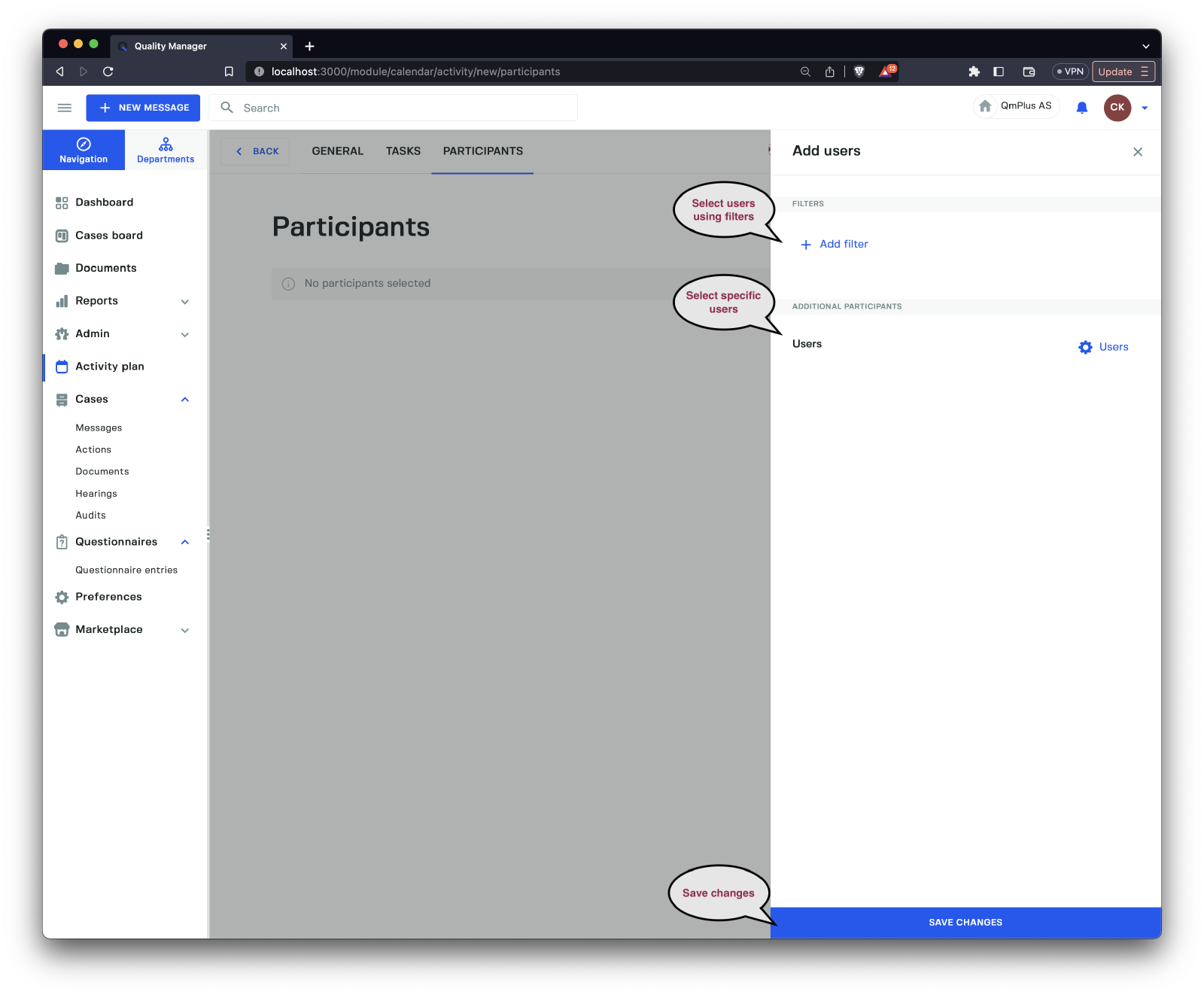Click the Save Changes button
The image size is (1204, 995).
click(x=965, y=922)
